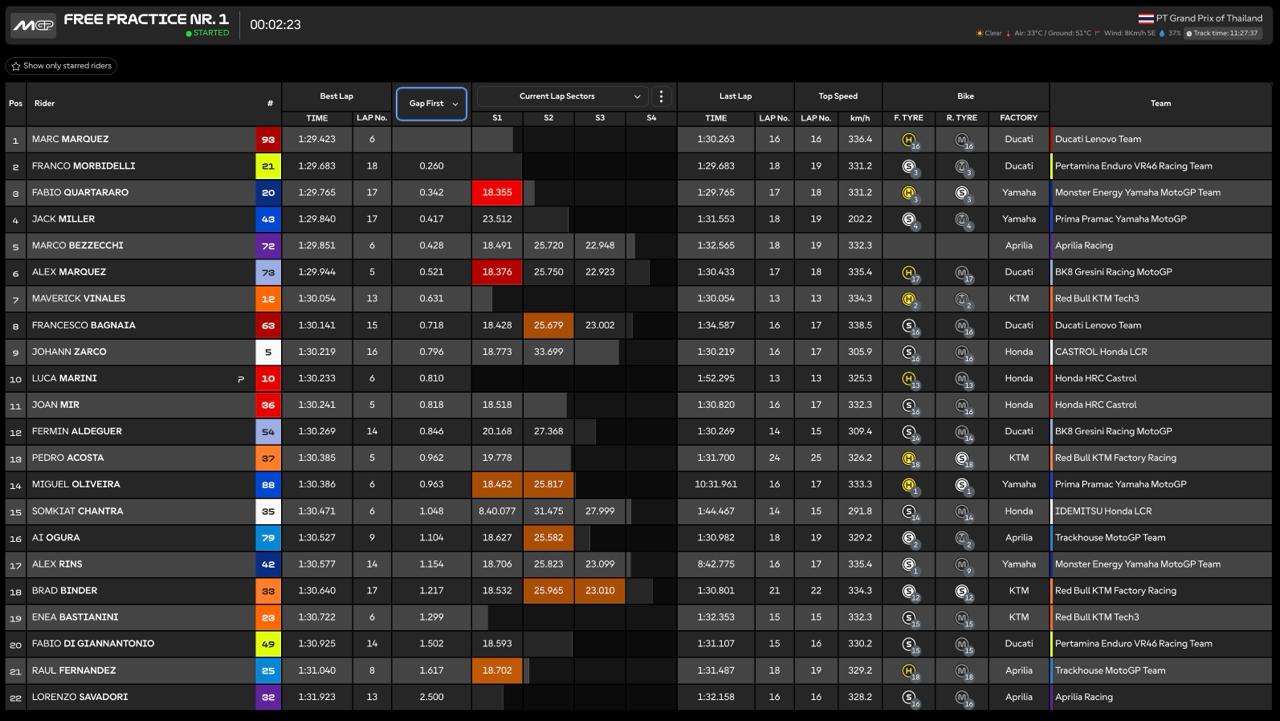Click Ai Ogura's front tyre icon
1280x721 pixels.
coord(909,538)
